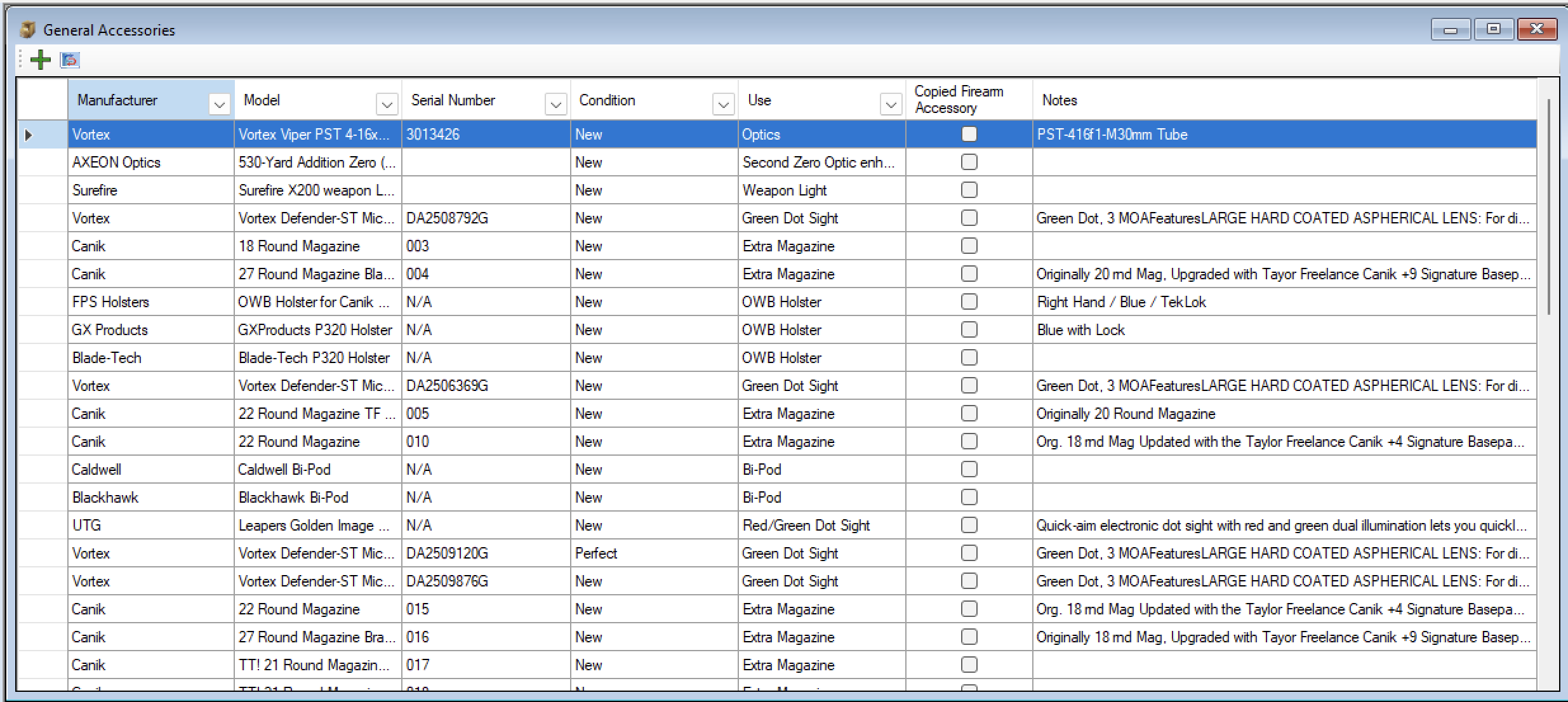Viewport: 1568px width, 702px height.
Task: Select the Blackhawk Bi-Pod model cell
Action: (317, 497)
